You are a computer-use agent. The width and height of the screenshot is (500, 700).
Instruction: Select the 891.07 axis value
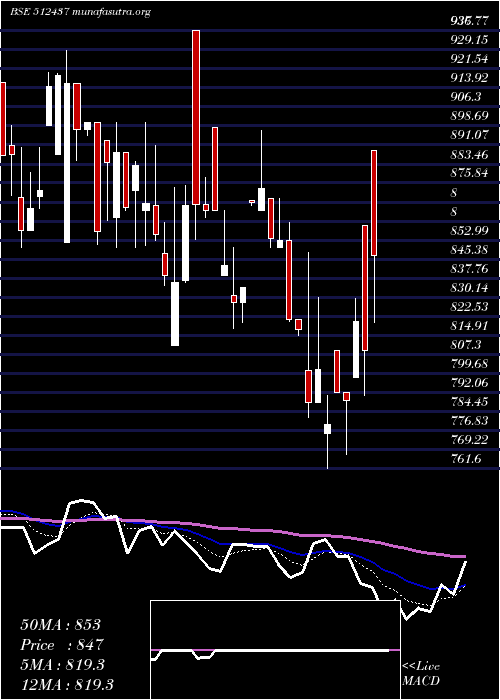(470, 135)
